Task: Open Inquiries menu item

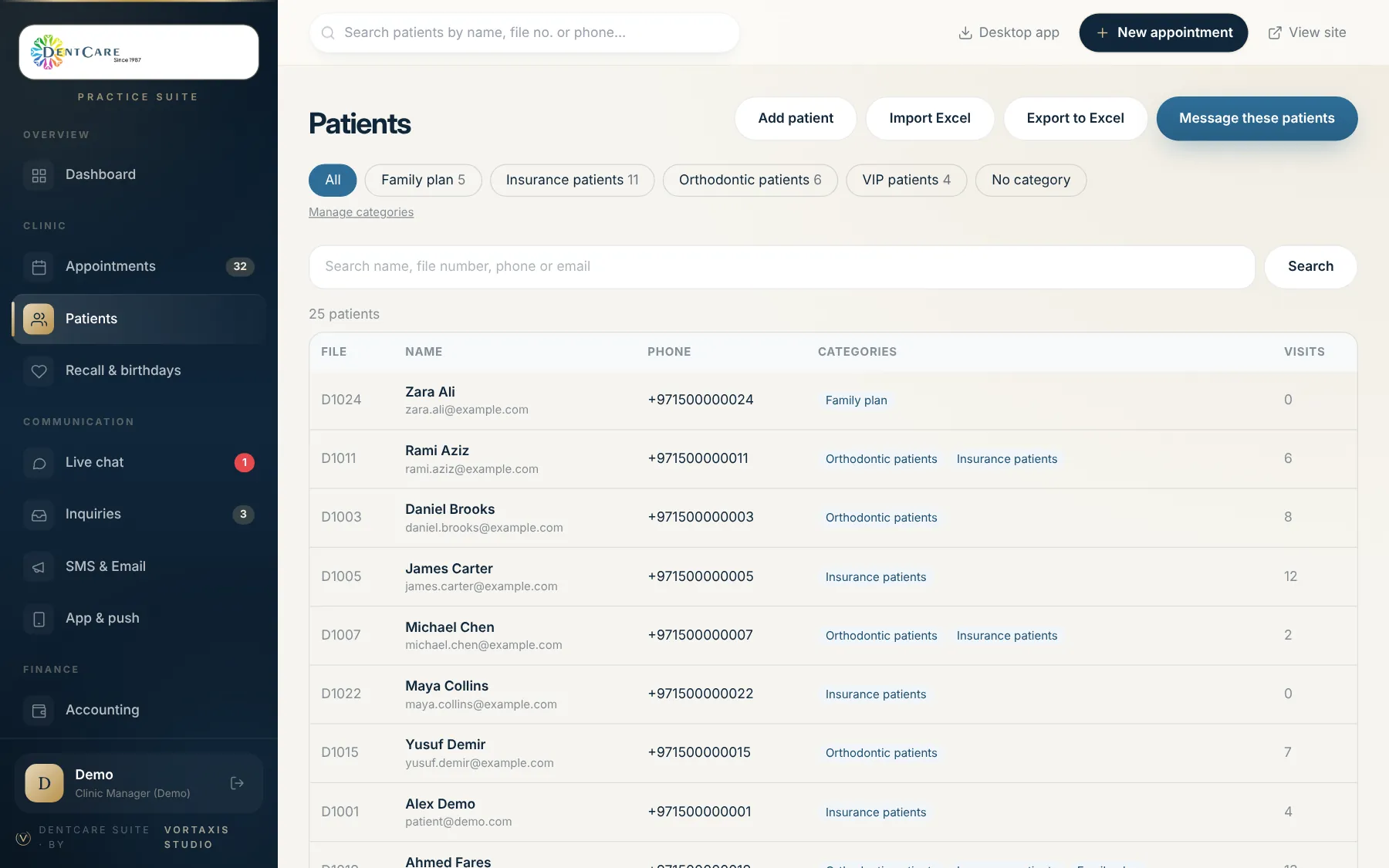Action: tap(139, 515)
